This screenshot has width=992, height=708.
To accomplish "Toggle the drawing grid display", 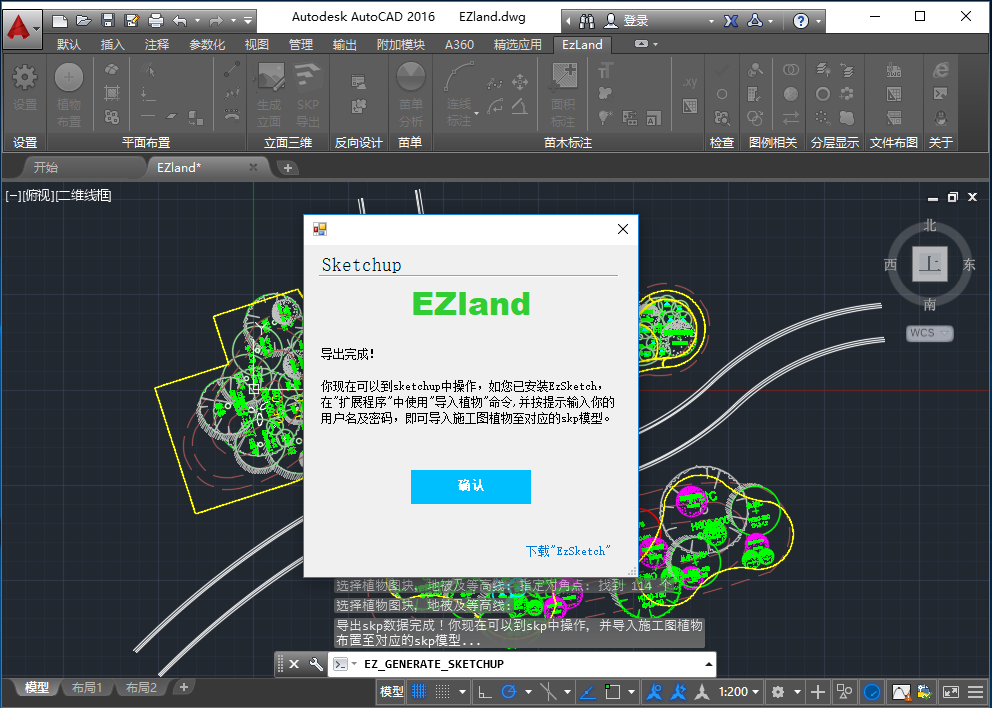I will [419, 691].
